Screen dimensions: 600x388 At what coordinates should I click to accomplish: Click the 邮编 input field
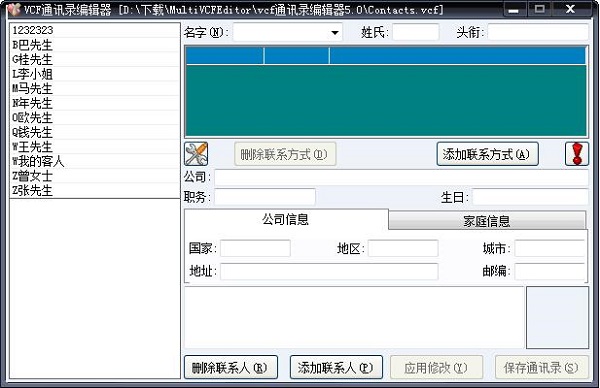point(550,271)
